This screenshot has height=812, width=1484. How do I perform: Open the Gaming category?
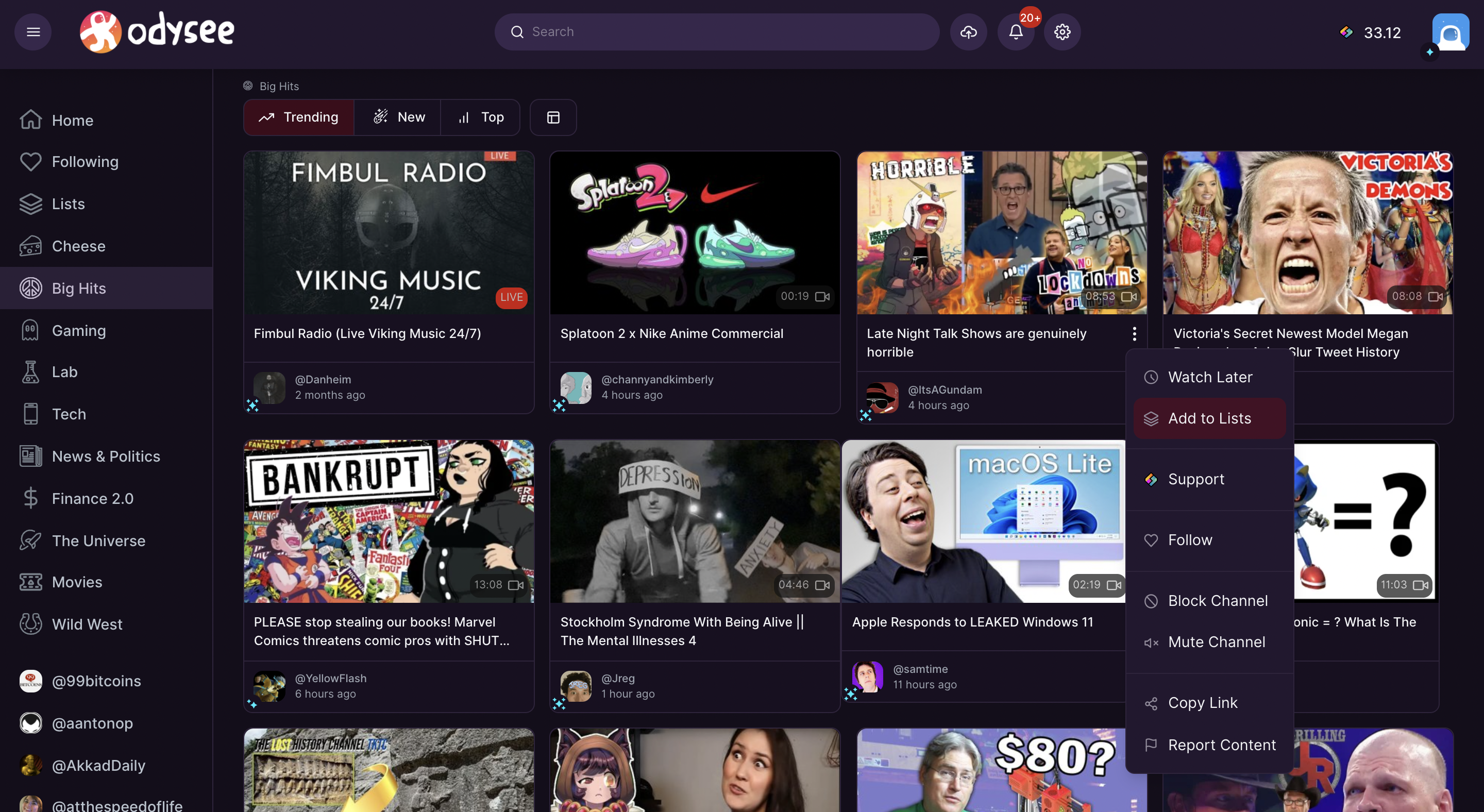pyautogui.click(x=107, y=330)
